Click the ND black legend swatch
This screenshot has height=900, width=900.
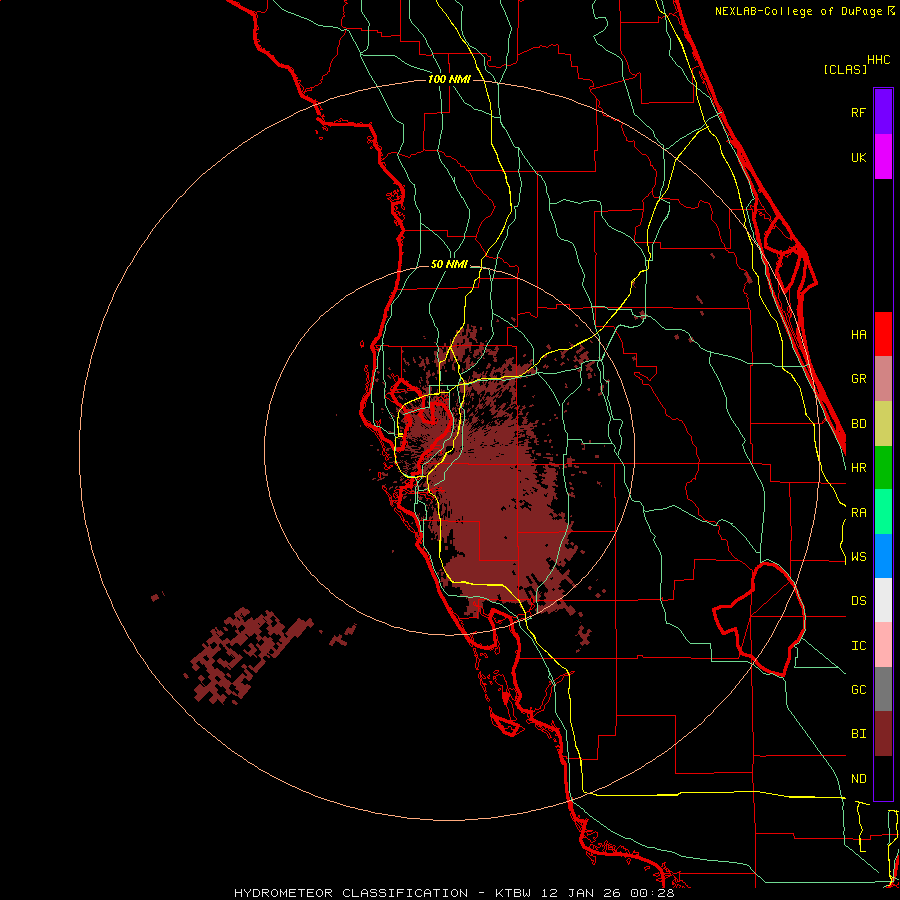coord(883,778)
